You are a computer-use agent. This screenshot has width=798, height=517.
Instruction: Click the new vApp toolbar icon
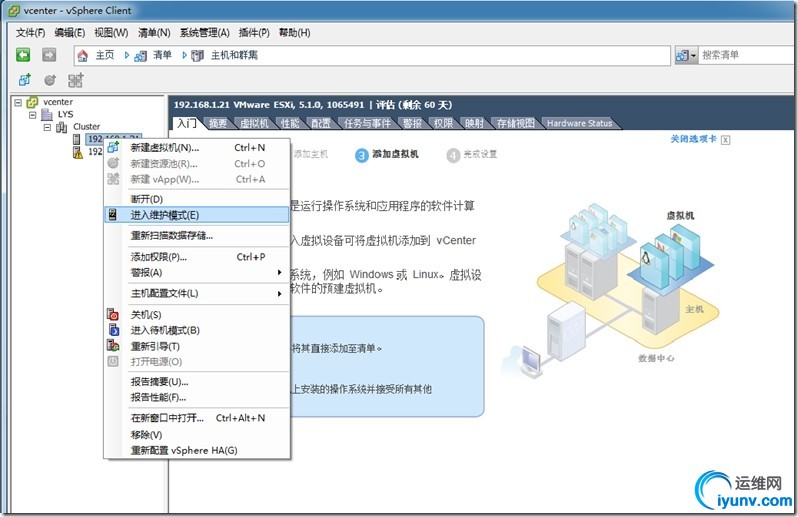[x=75, y=80]
